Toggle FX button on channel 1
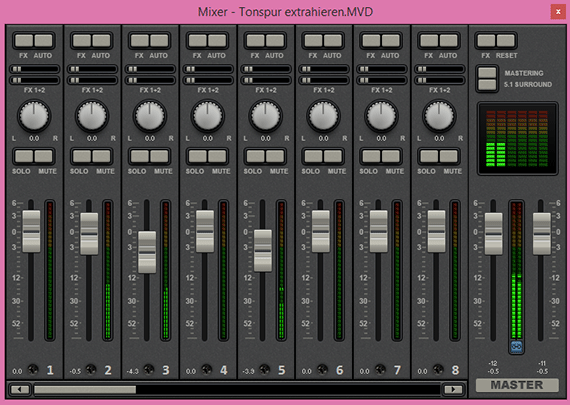Image resolution: width=570 pixels, height=405 pixels. point(24,41)
